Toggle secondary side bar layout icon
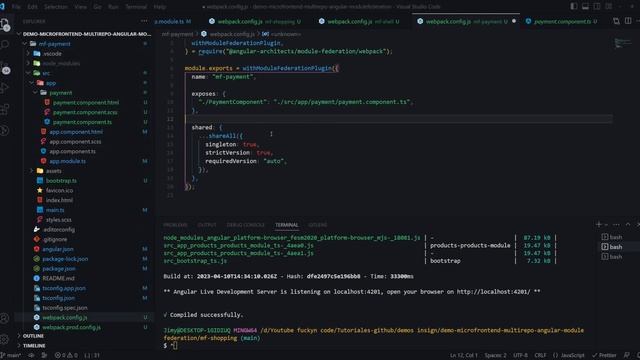 597,6
